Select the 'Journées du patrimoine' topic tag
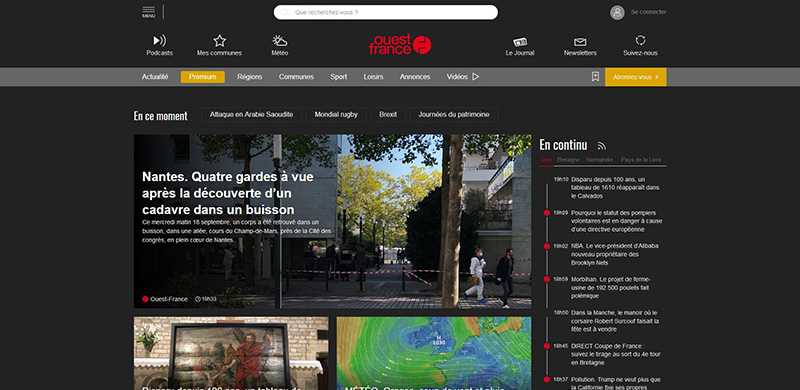Screen dimensions: 800x390 point(454,114)
